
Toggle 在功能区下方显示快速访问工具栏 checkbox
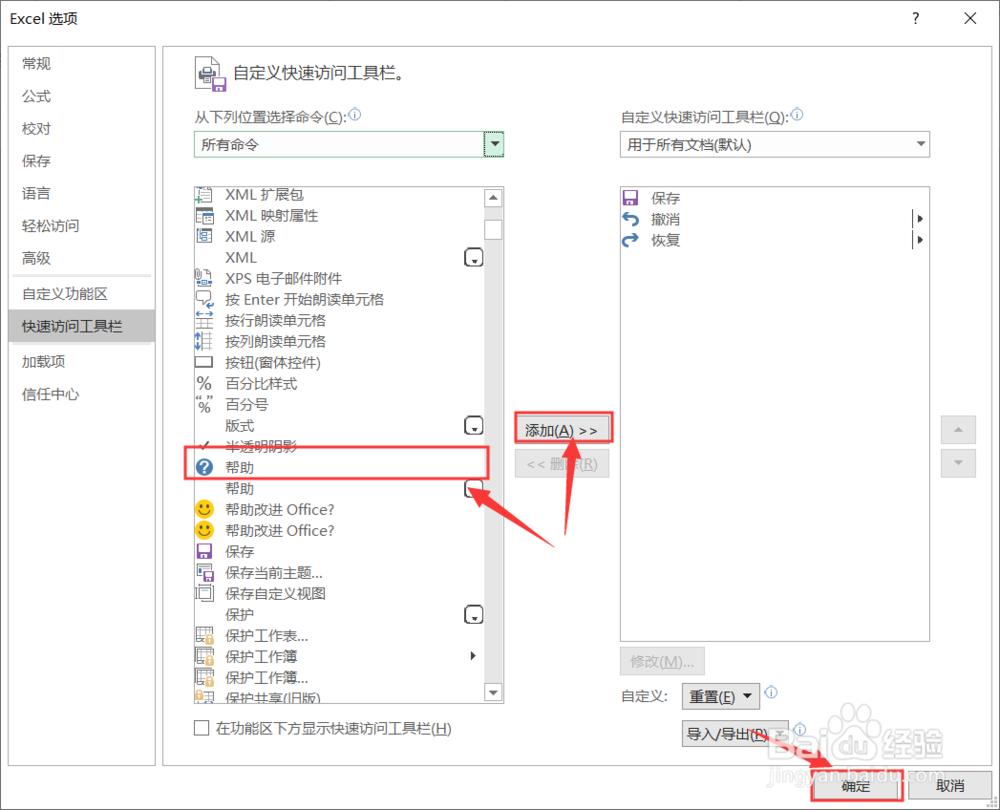202,728
